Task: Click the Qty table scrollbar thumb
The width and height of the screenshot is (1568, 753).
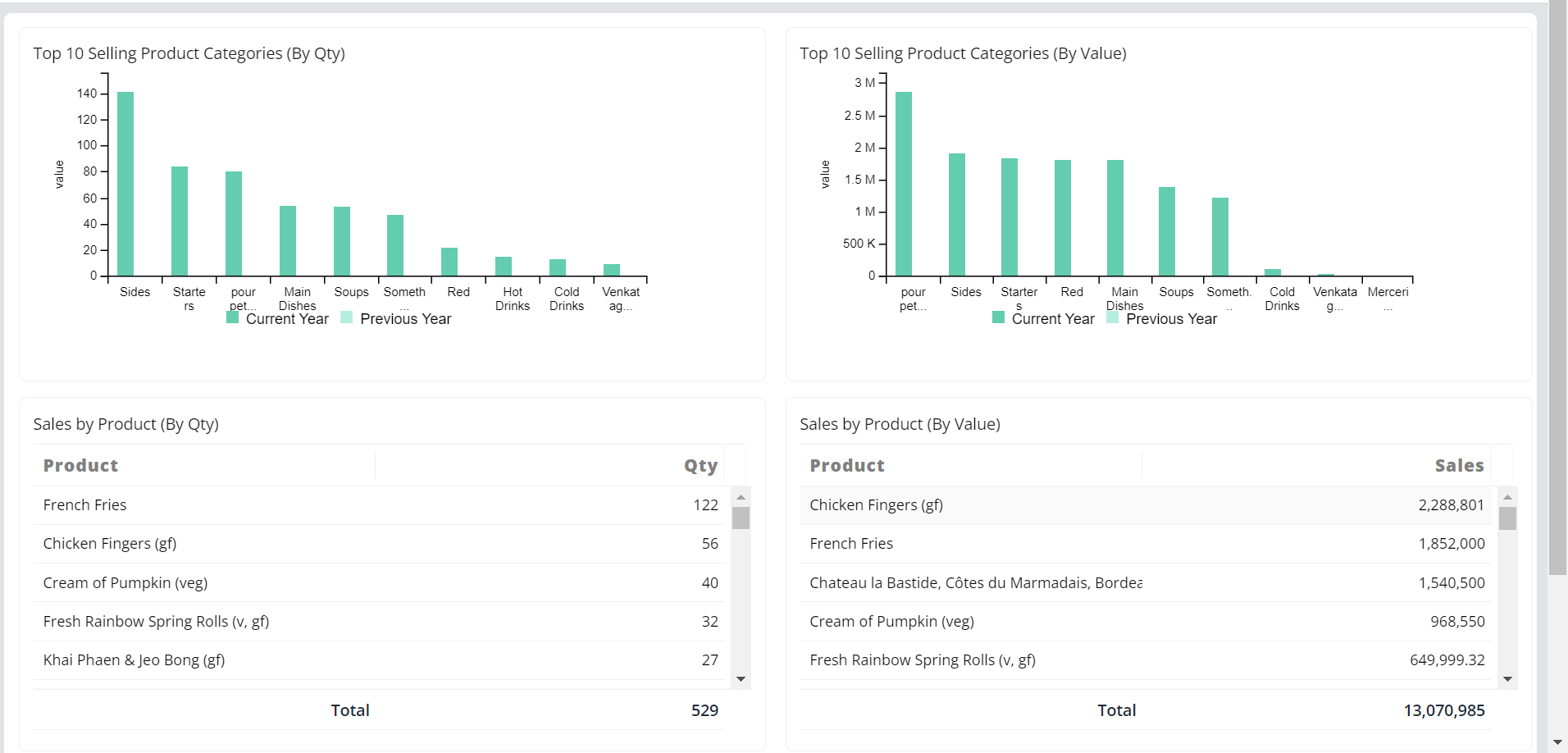Action: coord(741,518)
